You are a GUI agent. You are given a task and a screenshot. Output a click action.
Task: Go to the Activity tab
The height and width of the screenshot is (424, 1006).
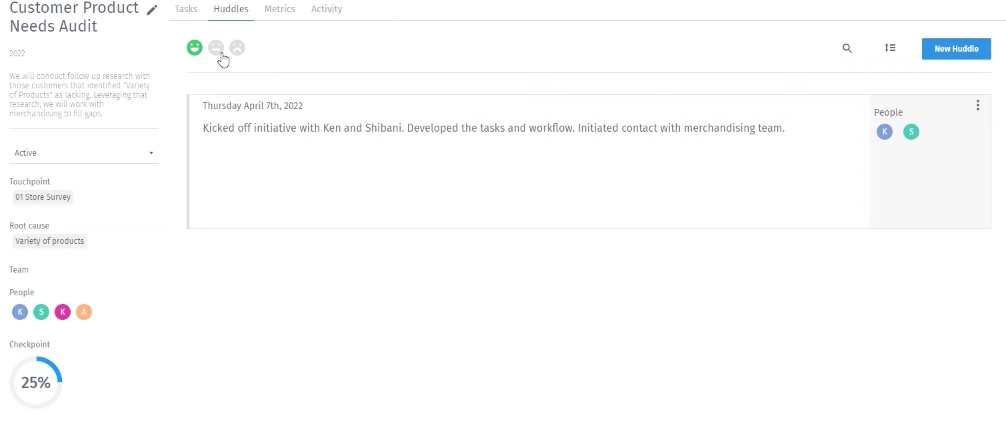point(326,9)
